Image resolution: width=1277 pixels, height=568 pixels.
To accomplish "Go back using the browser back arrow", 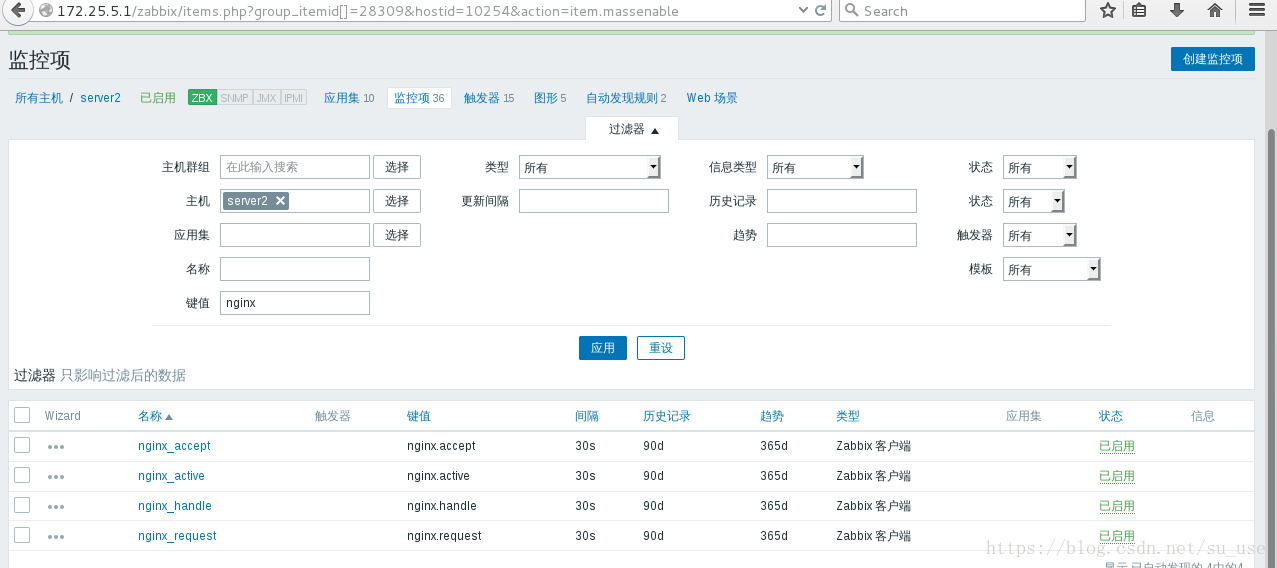I will pos(18,10).
